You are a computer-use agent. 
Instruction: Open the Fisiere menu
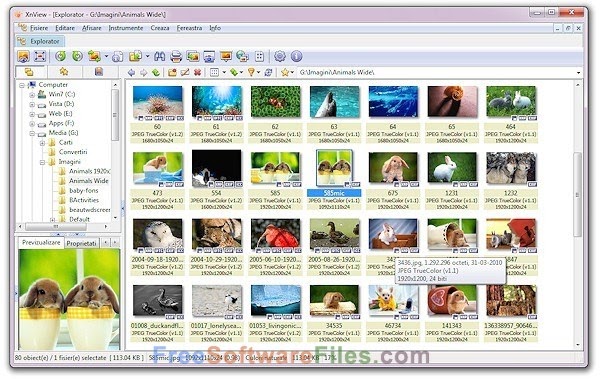(39, 28)
